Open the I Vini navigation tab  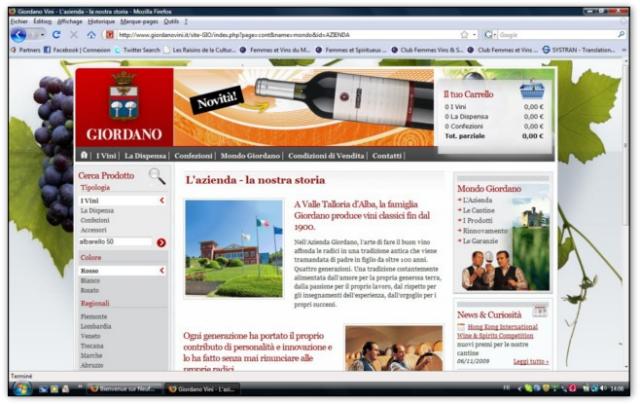point(106,155)
